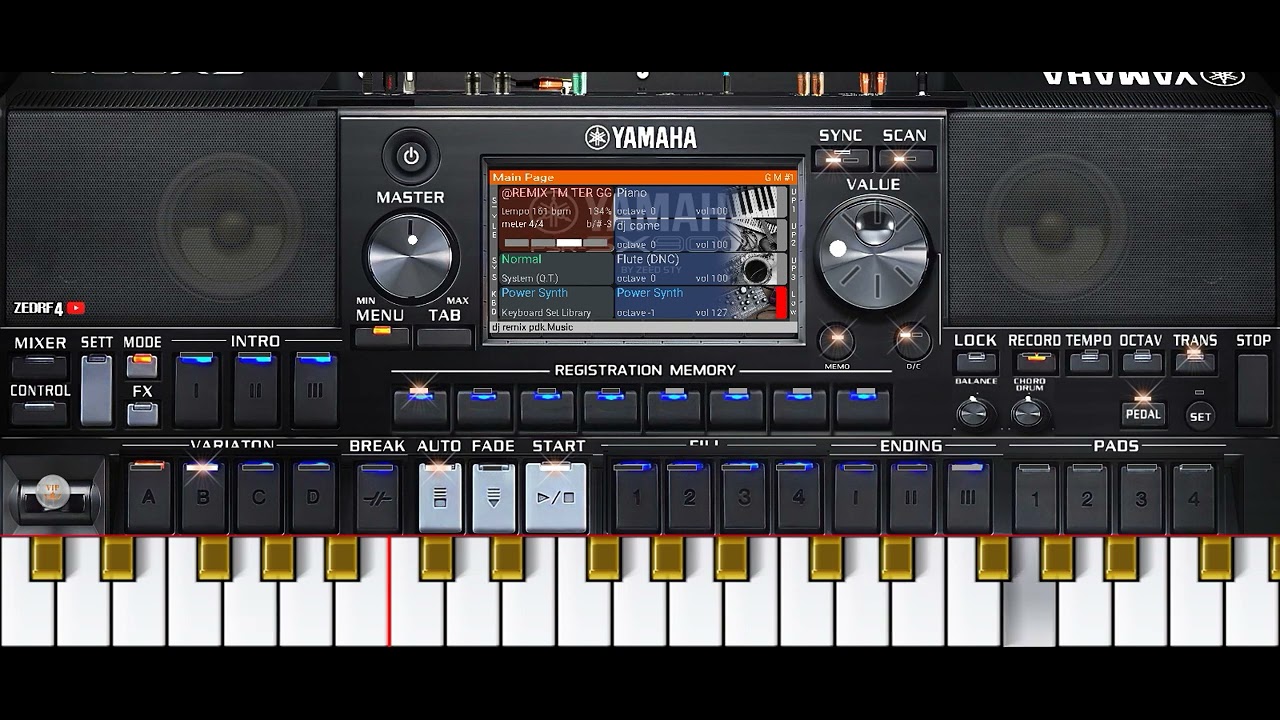Viewport: 1280px width, 720px height.
Task: Toggle the LOCK button
Action: 976,361
